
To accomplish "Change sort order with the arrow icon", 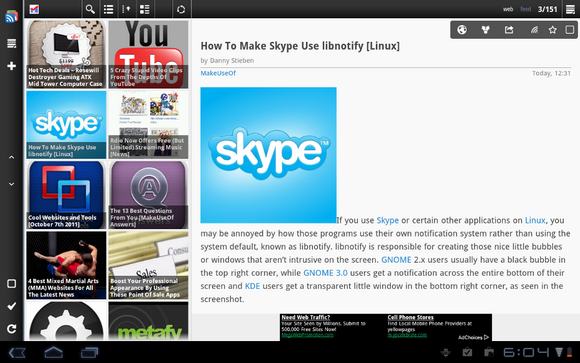I will [x=126, y=9].
